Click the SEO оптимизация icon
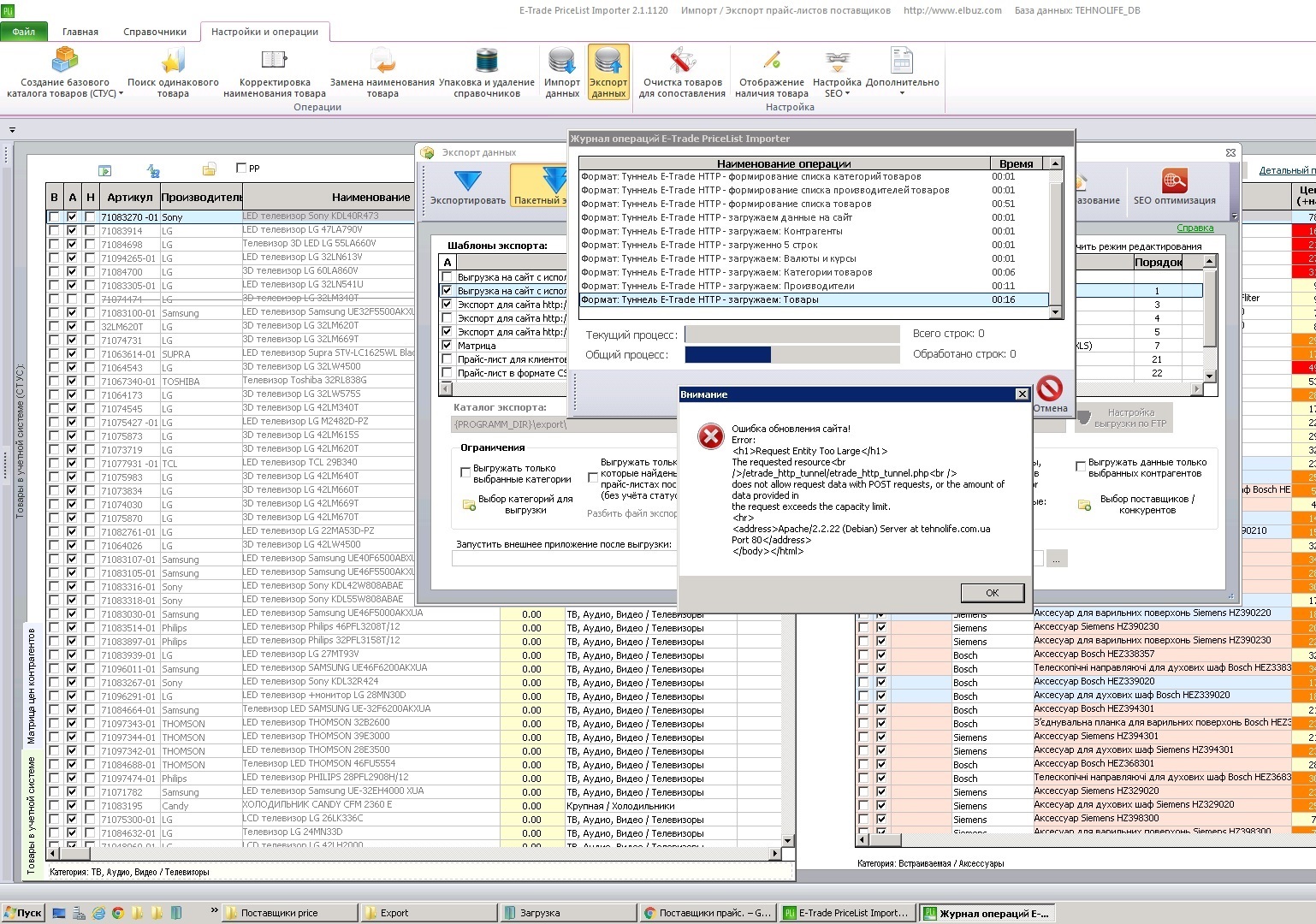Viewport: 1316px width, 924px height. pos(1174,181)
